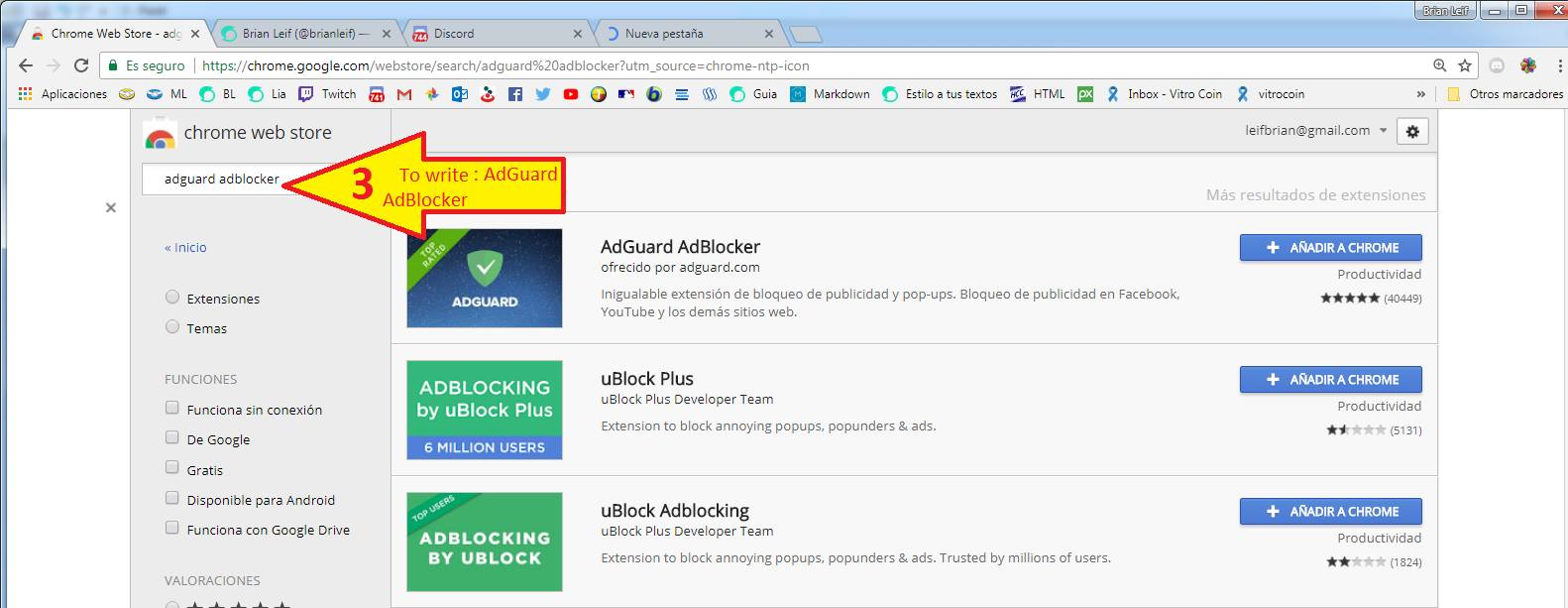This screenshot has height=608, width=1568.
Task: Open the Twitter bookmark icon
Action: tap(542, 94)
